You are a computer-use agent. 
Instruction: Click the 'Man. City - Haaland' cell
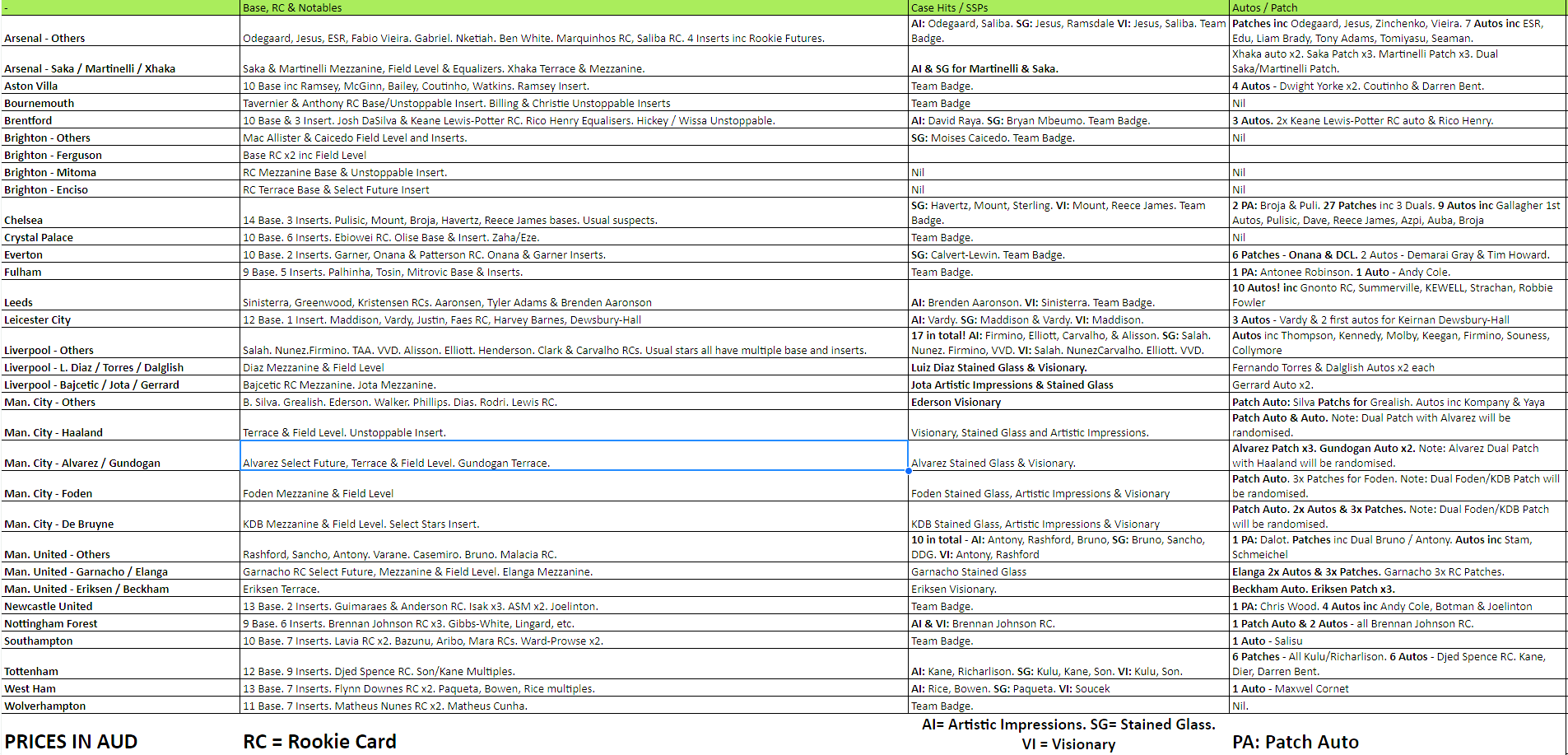[120, 425]
